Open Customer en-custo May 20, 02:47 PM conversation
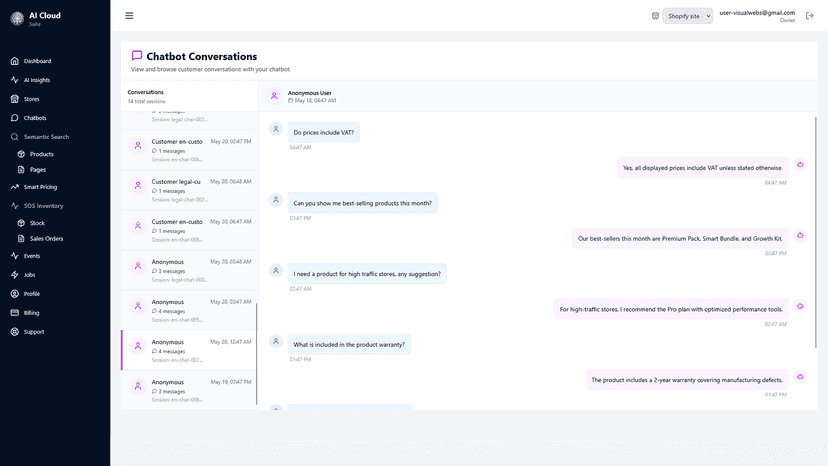 tap(190, 150)
